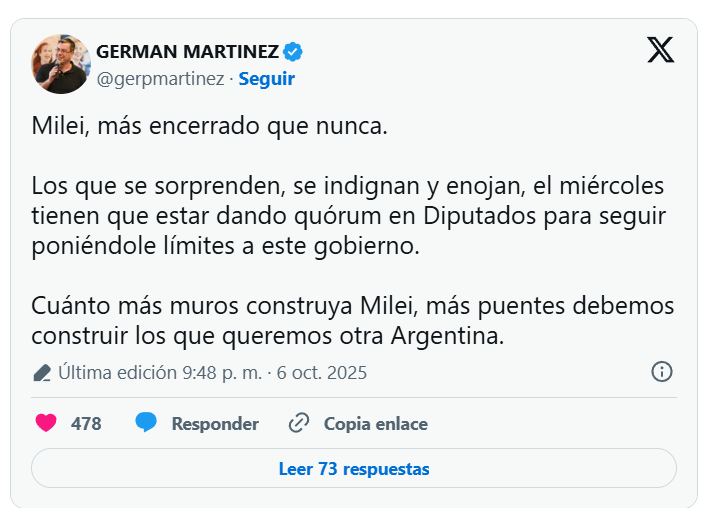Open Leer 73 respuestas
This screenshot has height=522, width=706.
pos(353,468)
